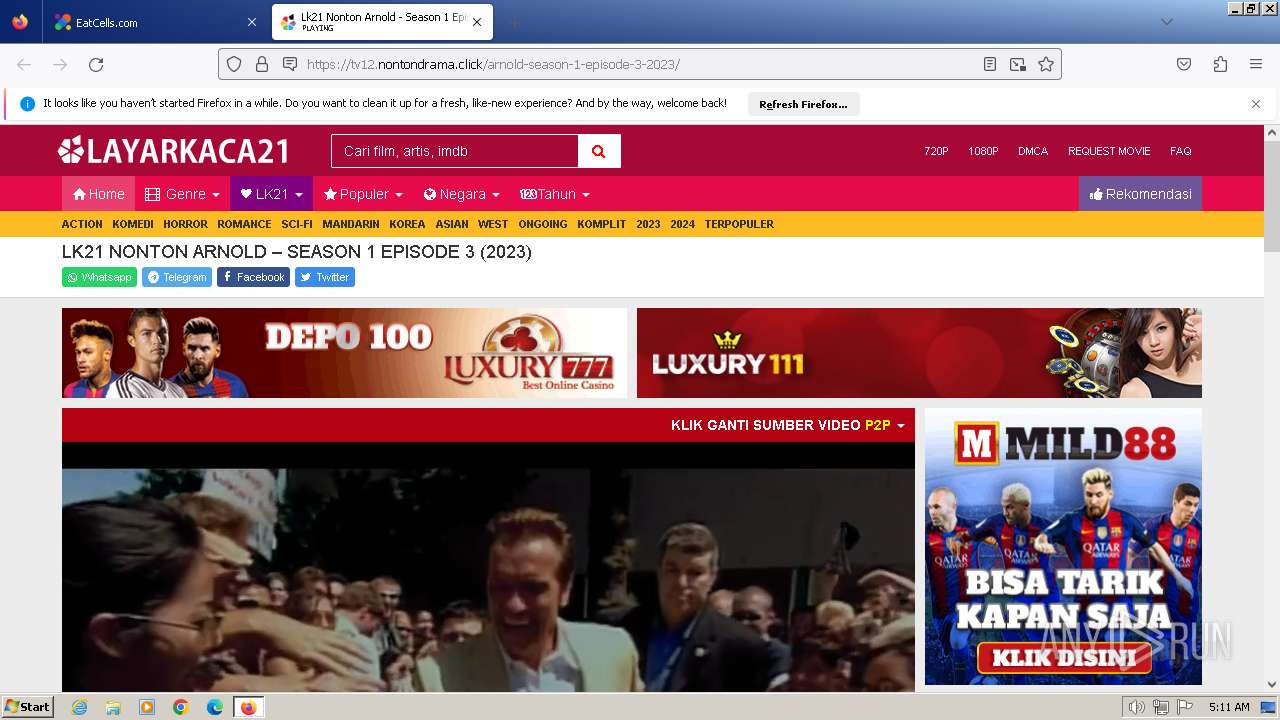Open a new tab with plus icon
Image resolution: width=1280 pixels, height=720 pixels.
[x=514, y=22]
